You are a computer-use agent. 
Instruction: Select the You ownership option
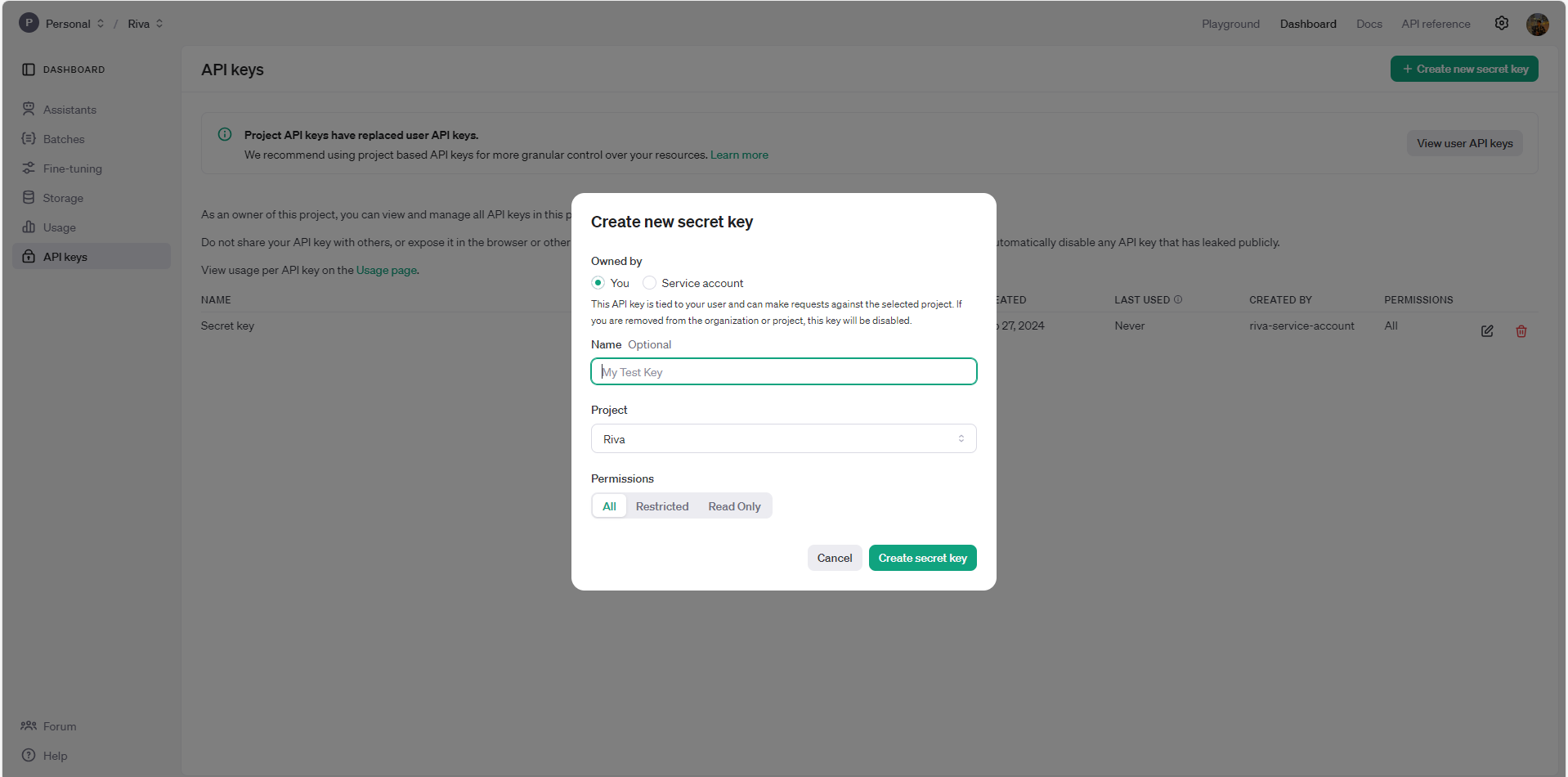point(598,282)
